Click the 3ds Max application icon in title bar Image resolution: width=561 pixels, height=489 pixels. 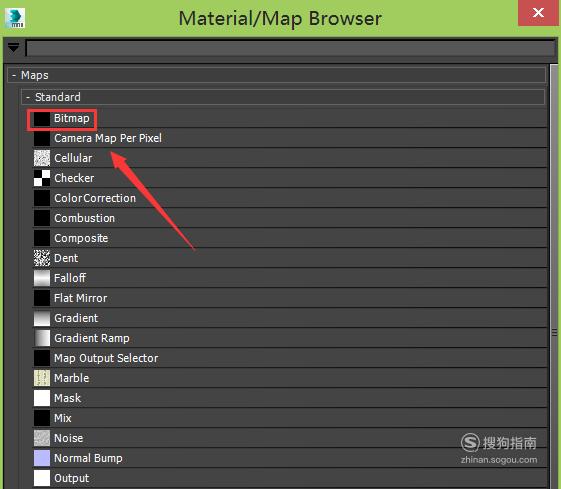coord(15,18)
